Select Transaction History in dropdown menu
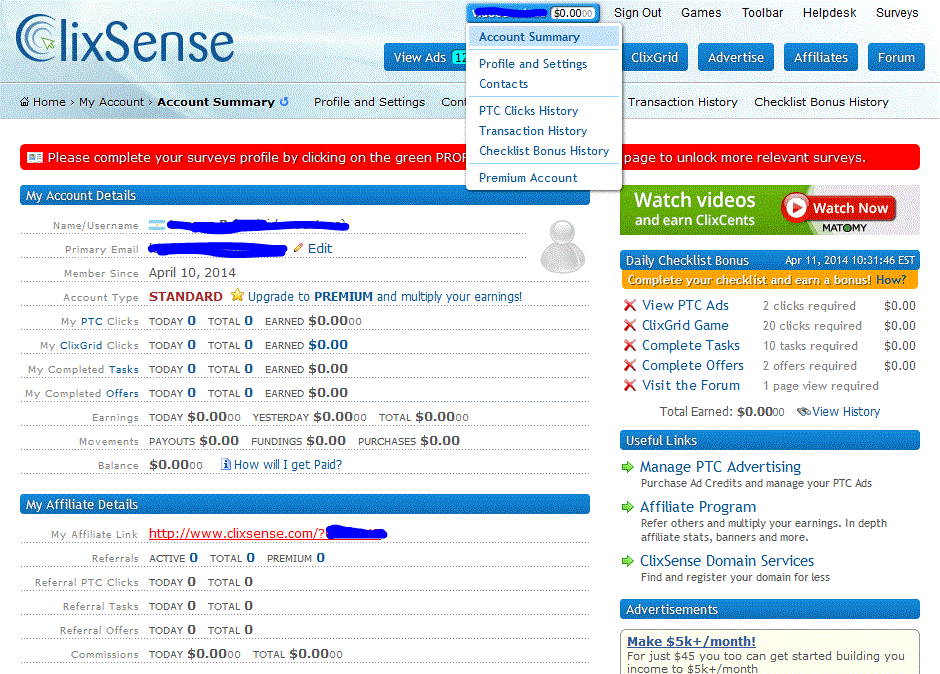 point(532,131)
